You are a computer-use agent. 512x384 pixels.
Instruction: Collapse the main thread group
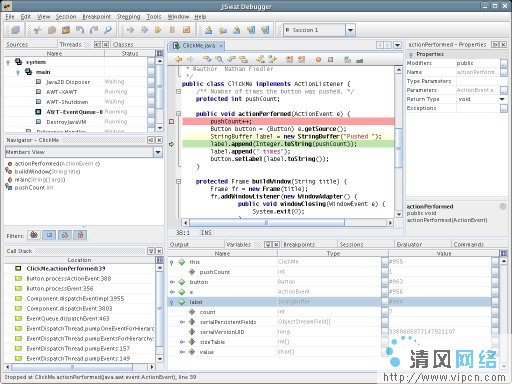click(18, 72)
